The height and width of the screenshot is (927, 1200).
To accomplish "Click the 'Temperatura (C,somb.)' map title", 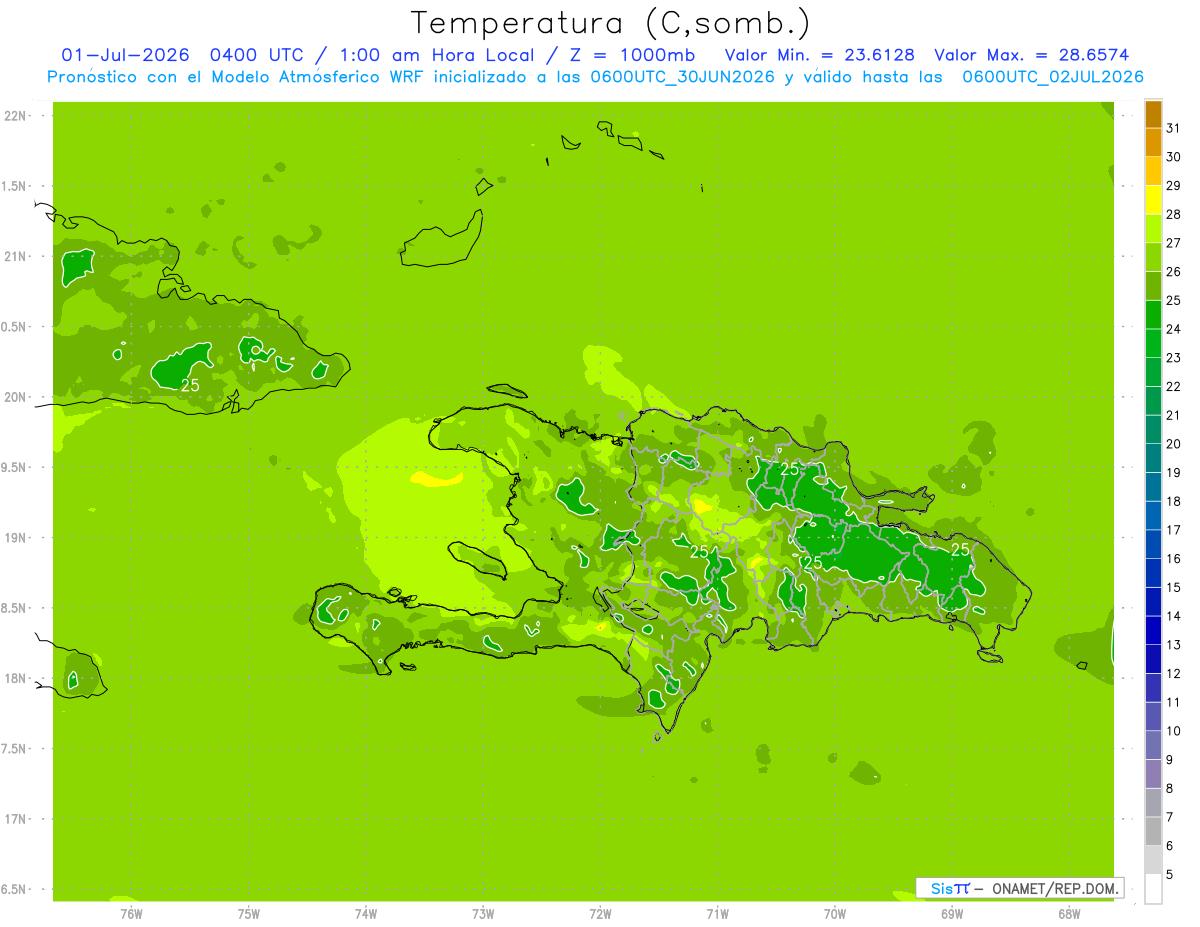I will point(611,23).
